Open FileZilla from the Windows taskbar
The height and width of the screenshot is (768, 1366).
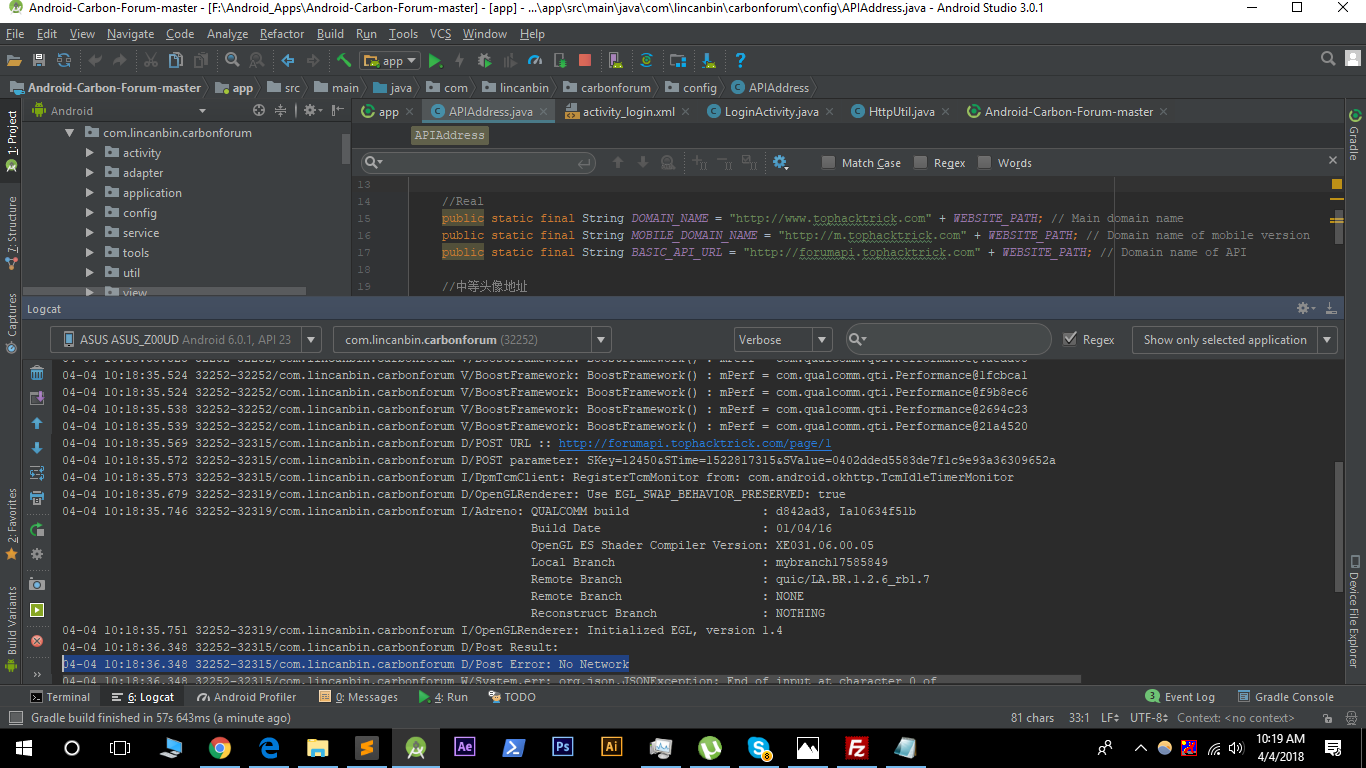856,747
